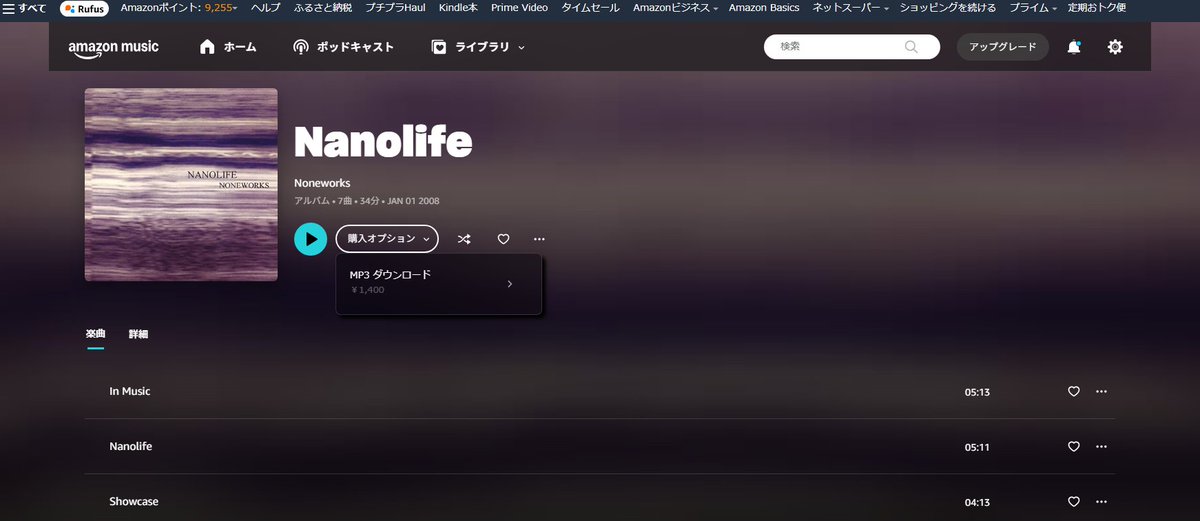Open album more options ellipsis
This screenshot has height=521, width=1200.
[540, 239]
